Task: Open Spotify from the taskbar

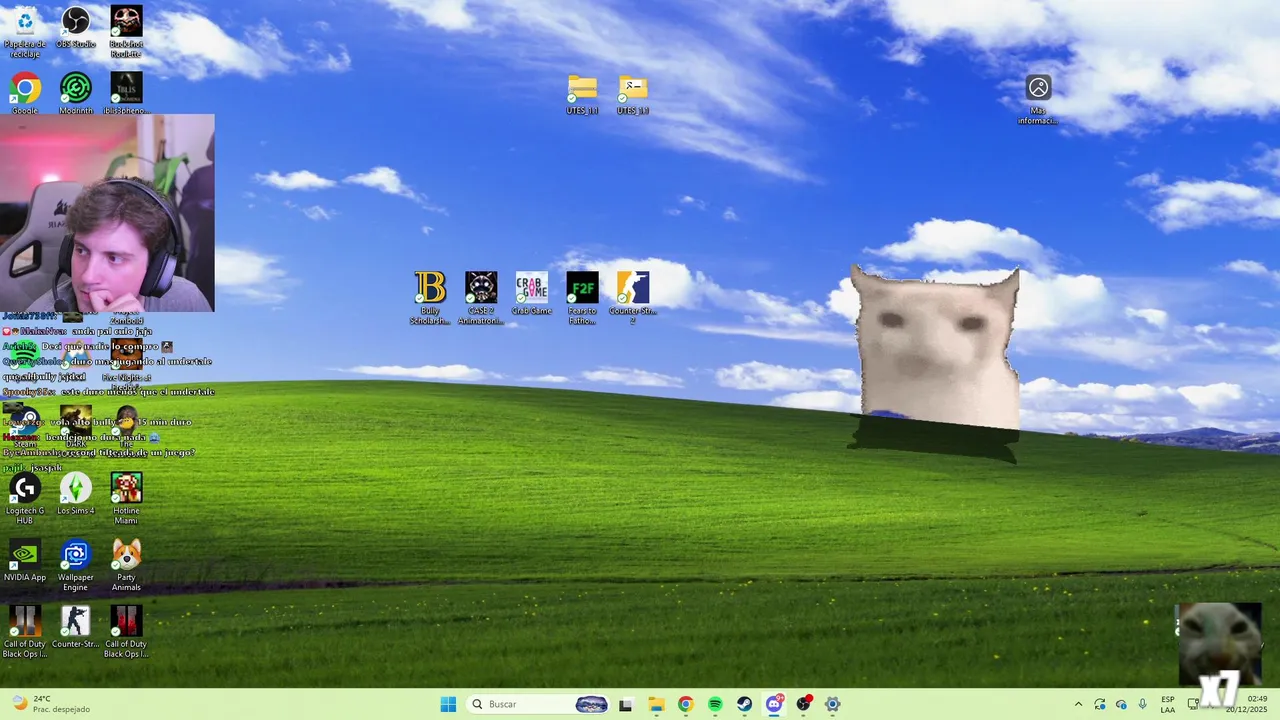Action: coord(715,704)
